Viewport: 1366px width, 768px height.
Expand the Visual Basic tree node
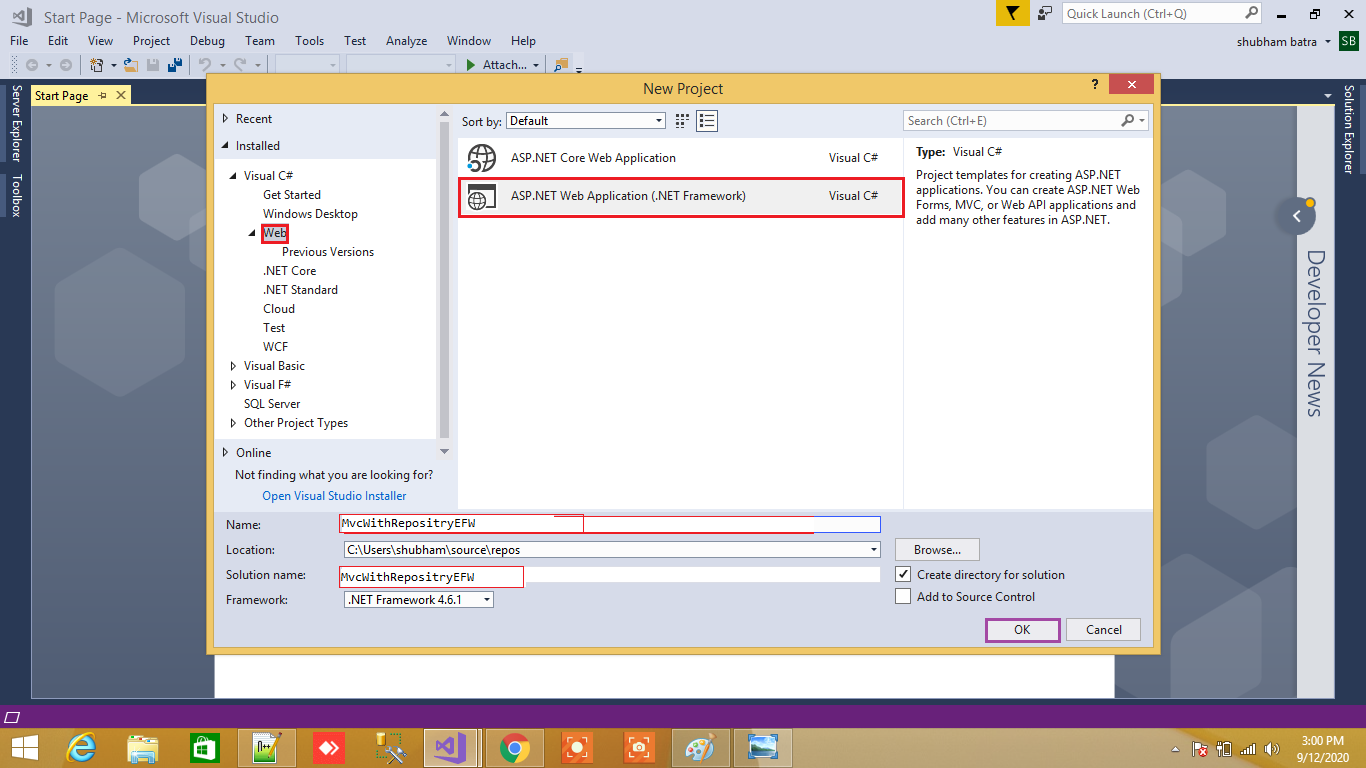pos(234,366)
